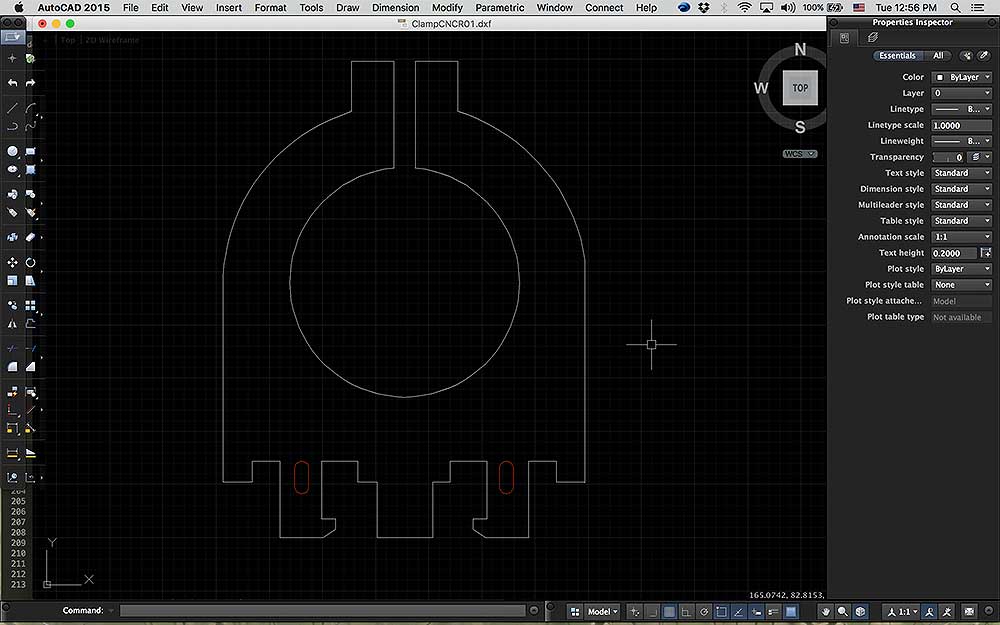Click the N compass direction on ViewCube
This screenshot has height=625, width=1000.
[800, 50]
